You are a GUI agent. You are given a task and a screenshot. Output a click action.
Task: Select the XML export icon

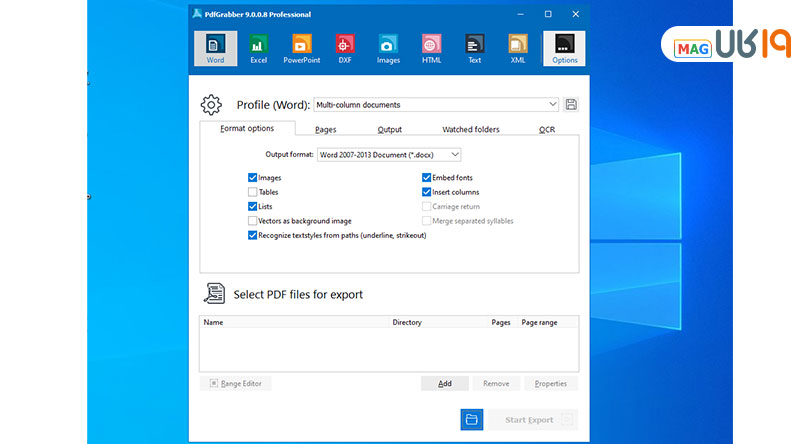(x=517, y=48)
